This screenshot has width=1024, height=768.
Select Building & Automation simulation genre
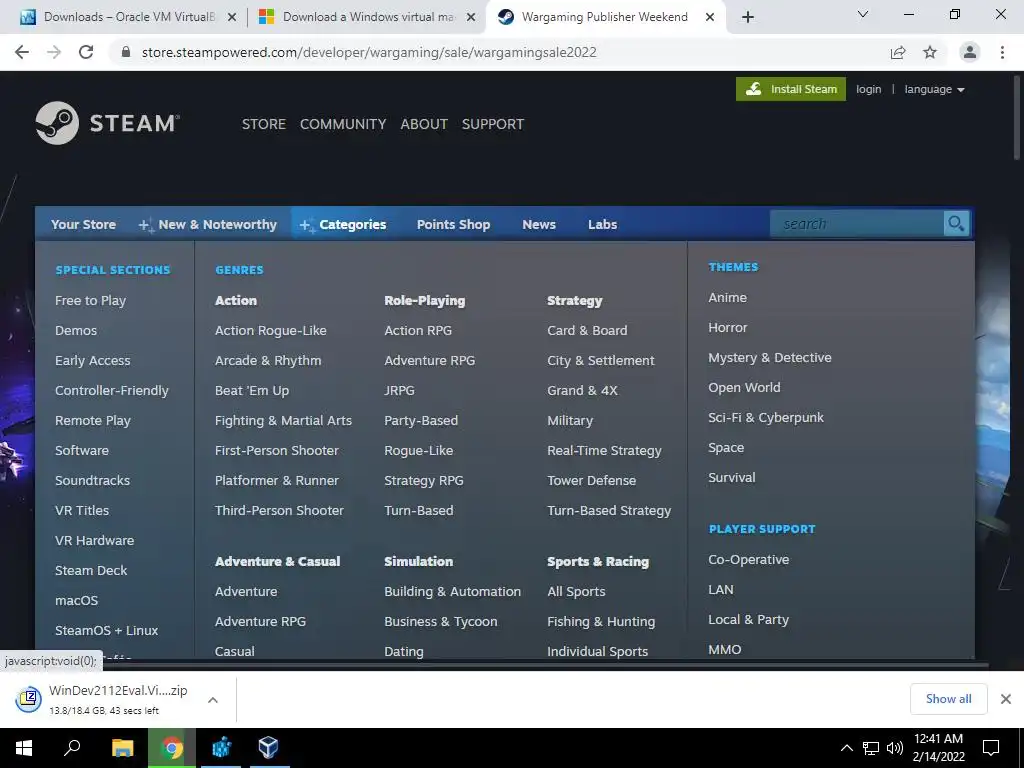point(453,592)
